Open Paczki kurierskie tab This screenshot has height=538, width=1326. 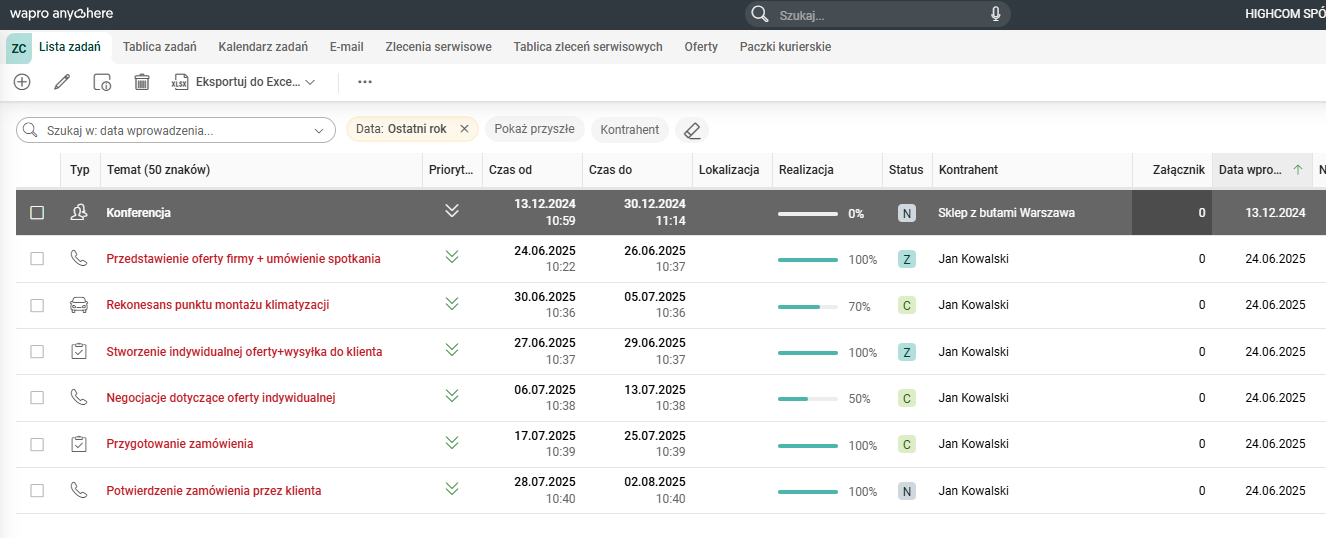coord(785,47)
